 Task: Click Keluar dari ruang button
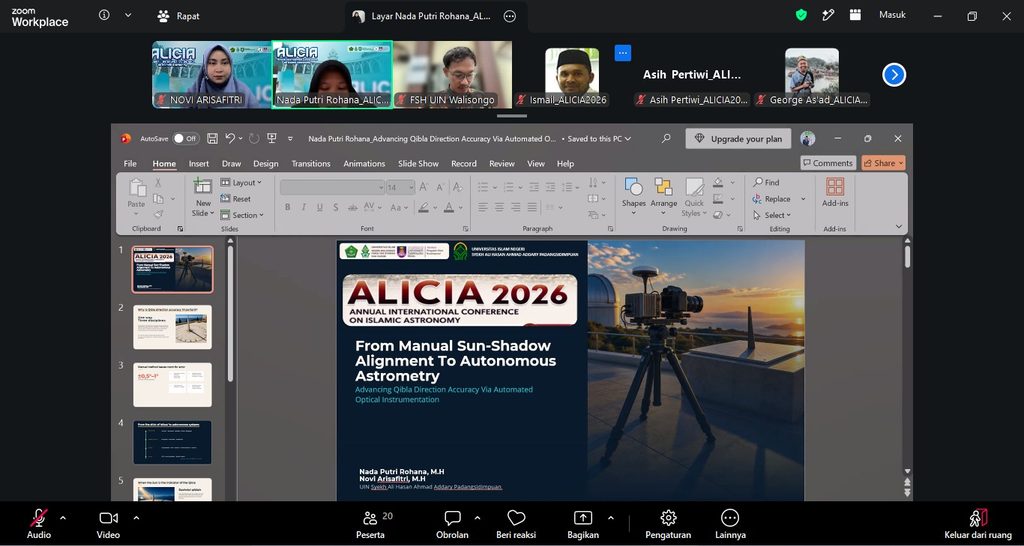[x=978, y=524]
